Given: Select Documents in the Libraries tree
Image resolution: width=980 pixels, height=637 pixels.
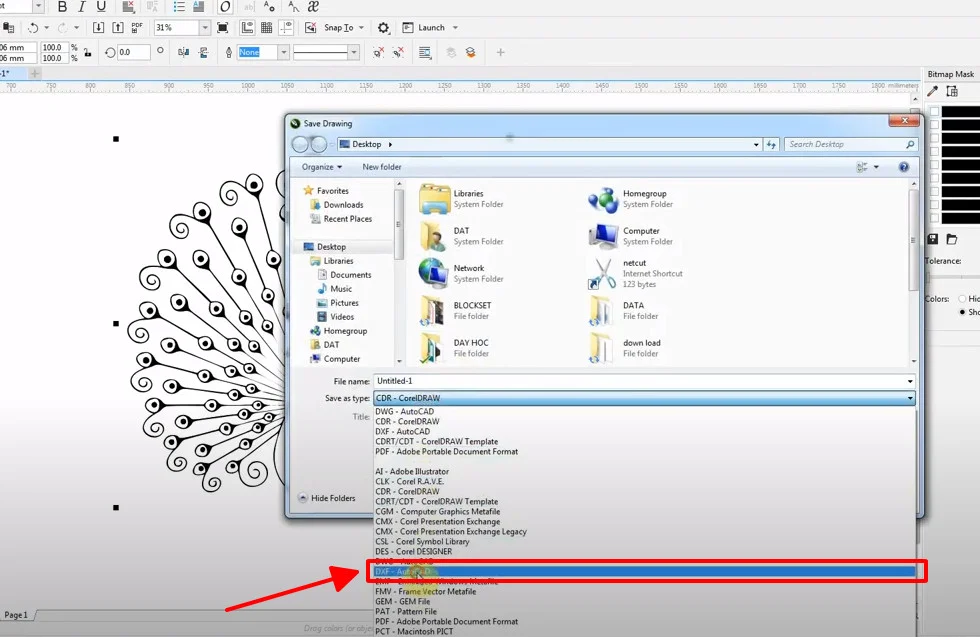Looking at the screenshot, I should [x=344, y=275].
